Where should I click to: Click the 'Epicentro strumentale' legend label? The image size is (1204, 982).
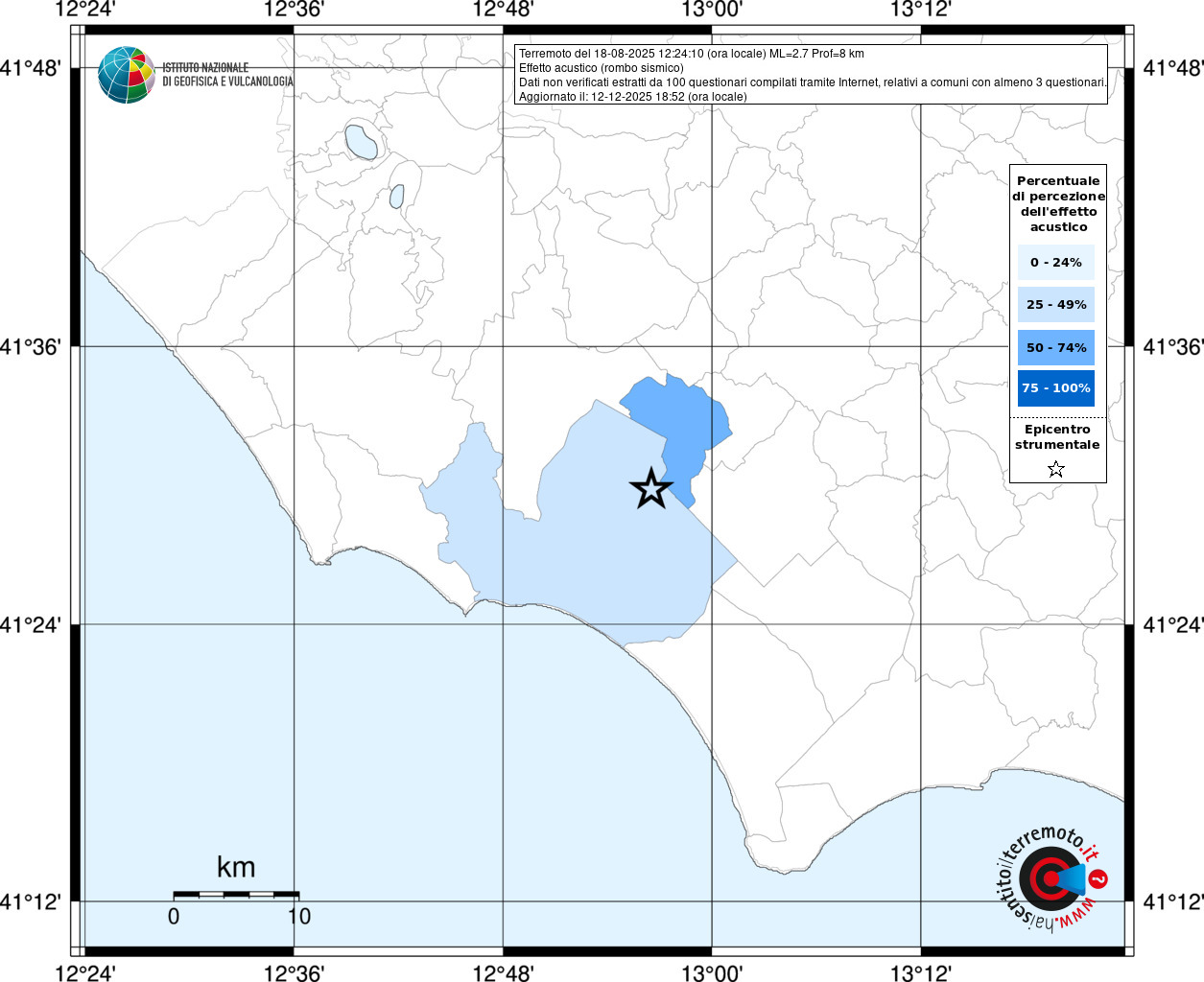tap(1057, 437)
